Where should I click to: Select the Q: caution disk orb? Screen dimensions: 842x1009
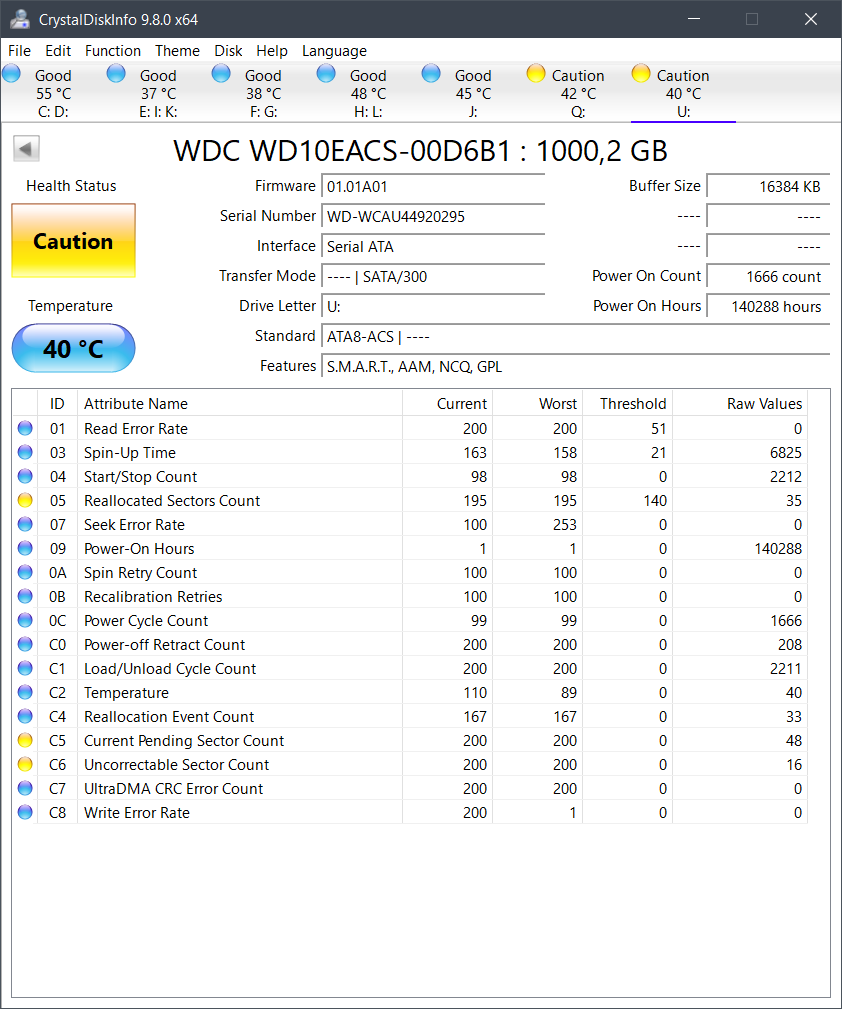pos(536,74)
